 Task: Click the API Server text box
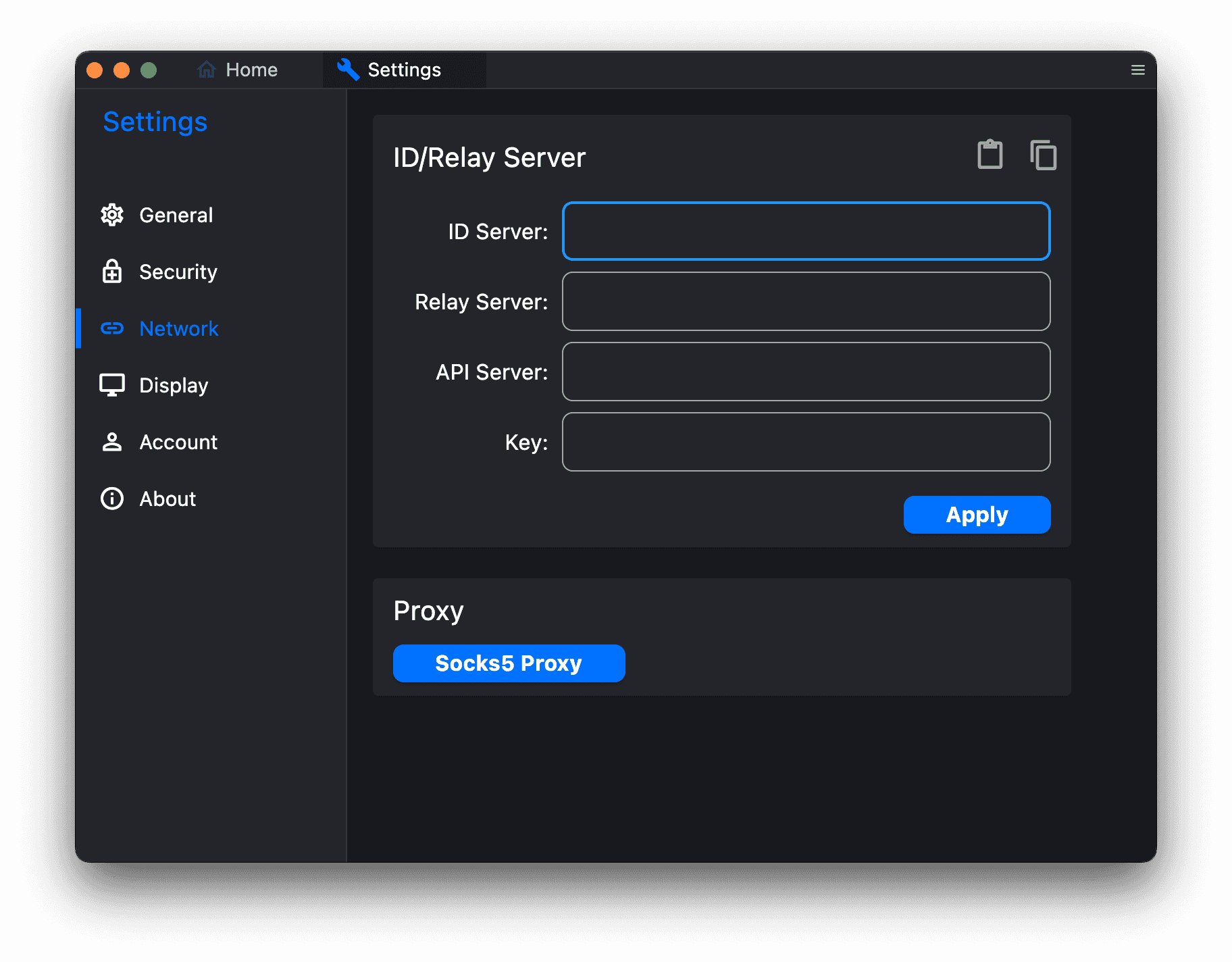coord(806,372)
